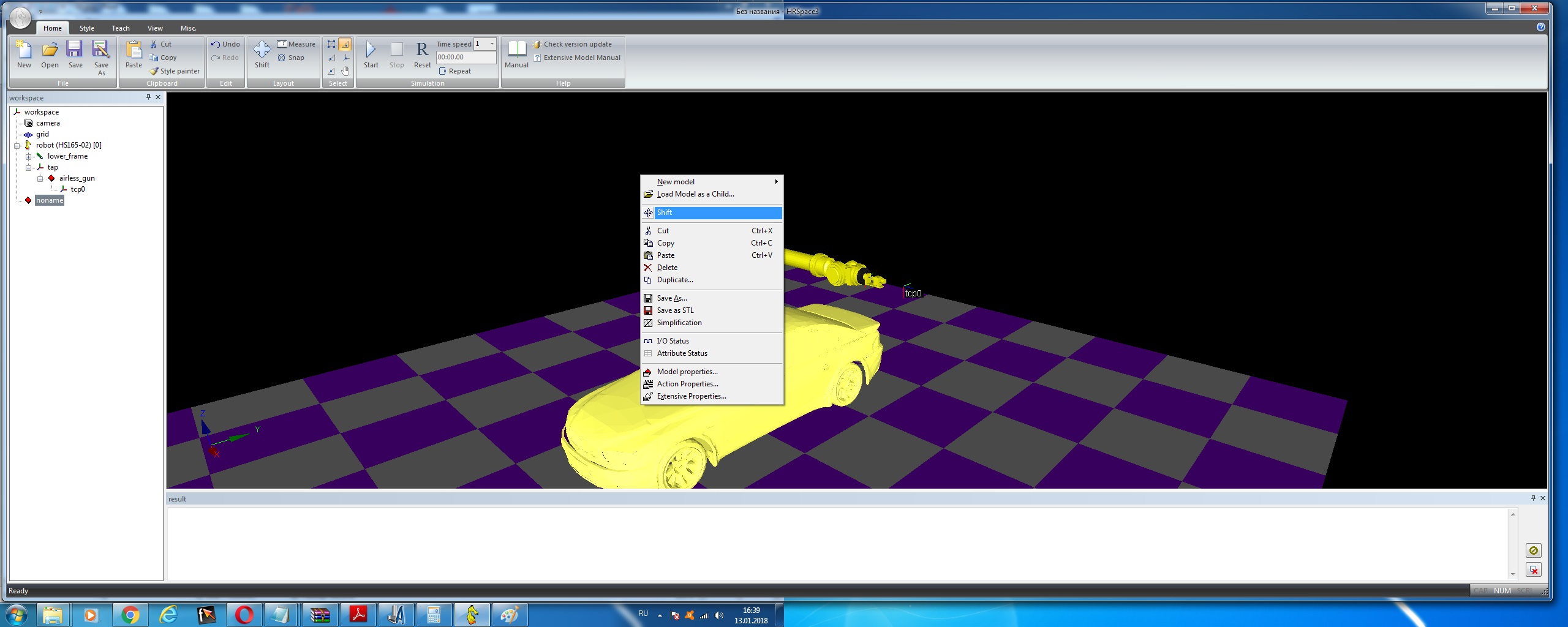Open the Manual book icon

coord(516,54)
